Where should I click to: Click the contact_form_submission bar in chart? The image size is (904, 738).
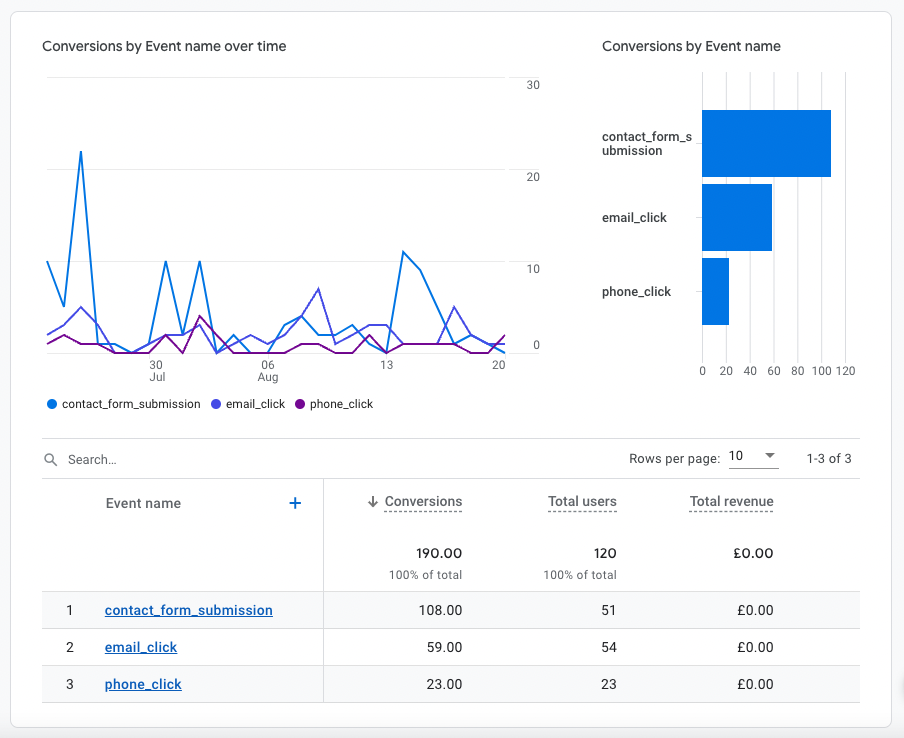766,143
